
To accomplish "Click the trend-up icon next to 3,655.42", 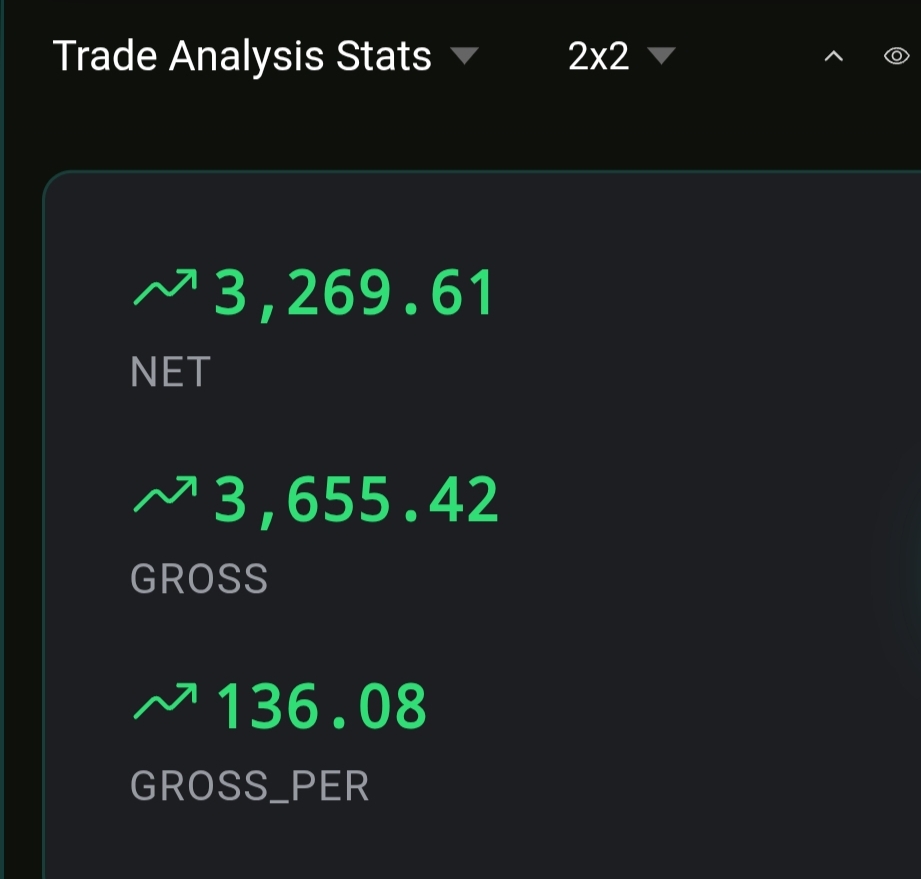I will point(165,498).
